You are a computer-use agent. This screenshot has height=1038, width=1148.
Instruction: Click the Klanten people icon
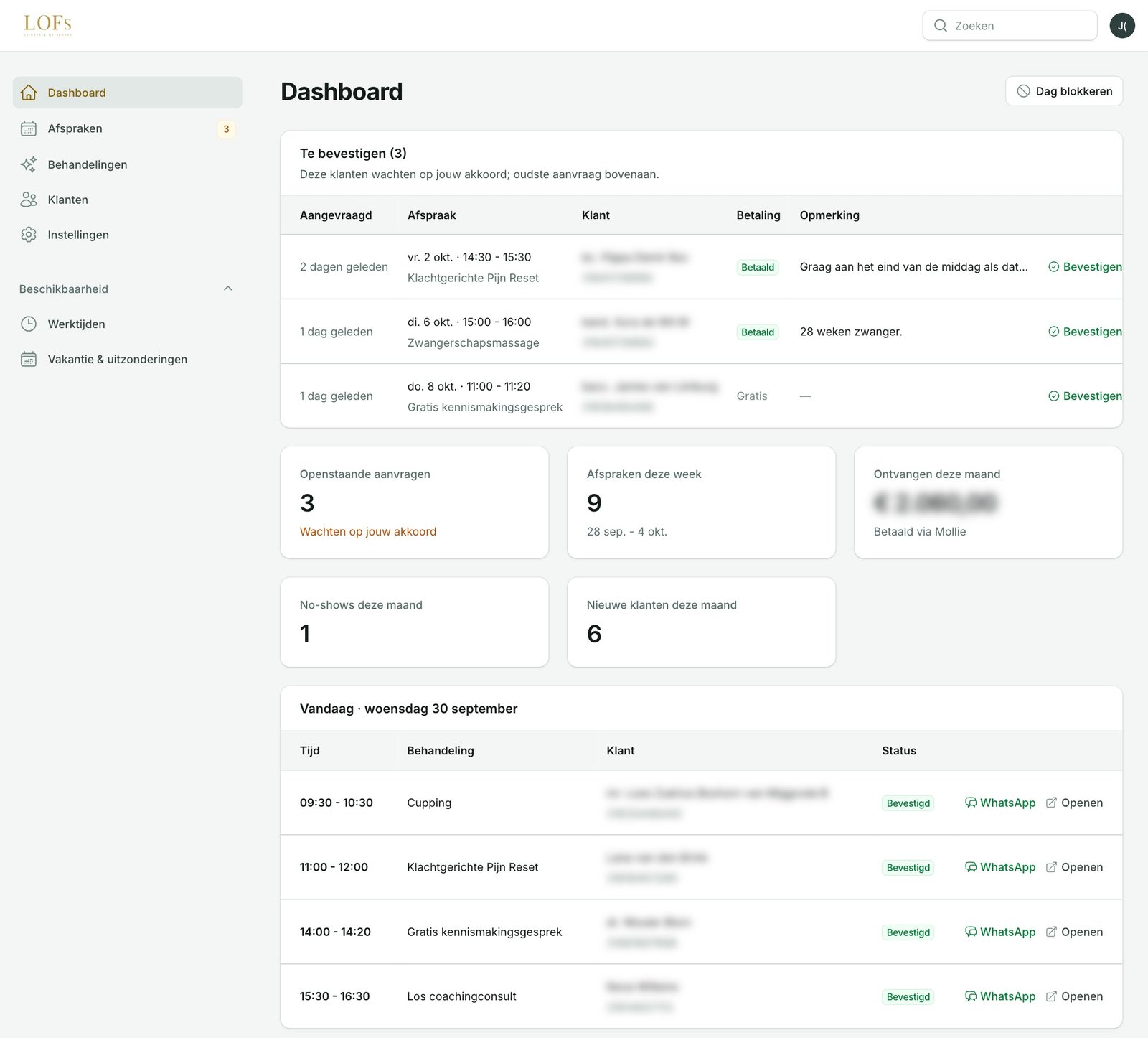29,200
